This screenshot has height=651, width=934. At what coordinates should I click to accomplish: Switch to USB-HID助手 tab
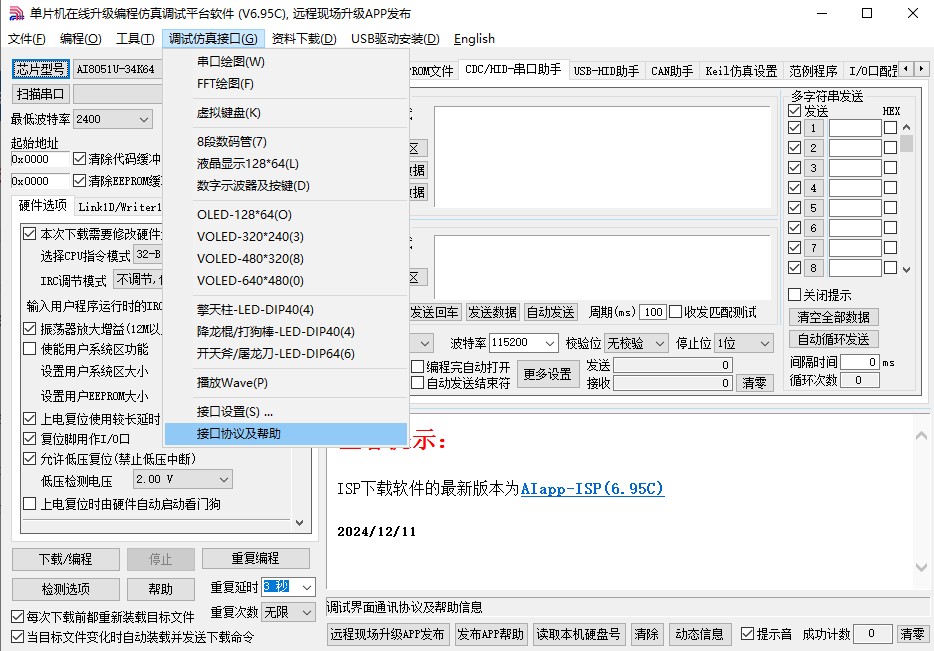tap(606, 71)
